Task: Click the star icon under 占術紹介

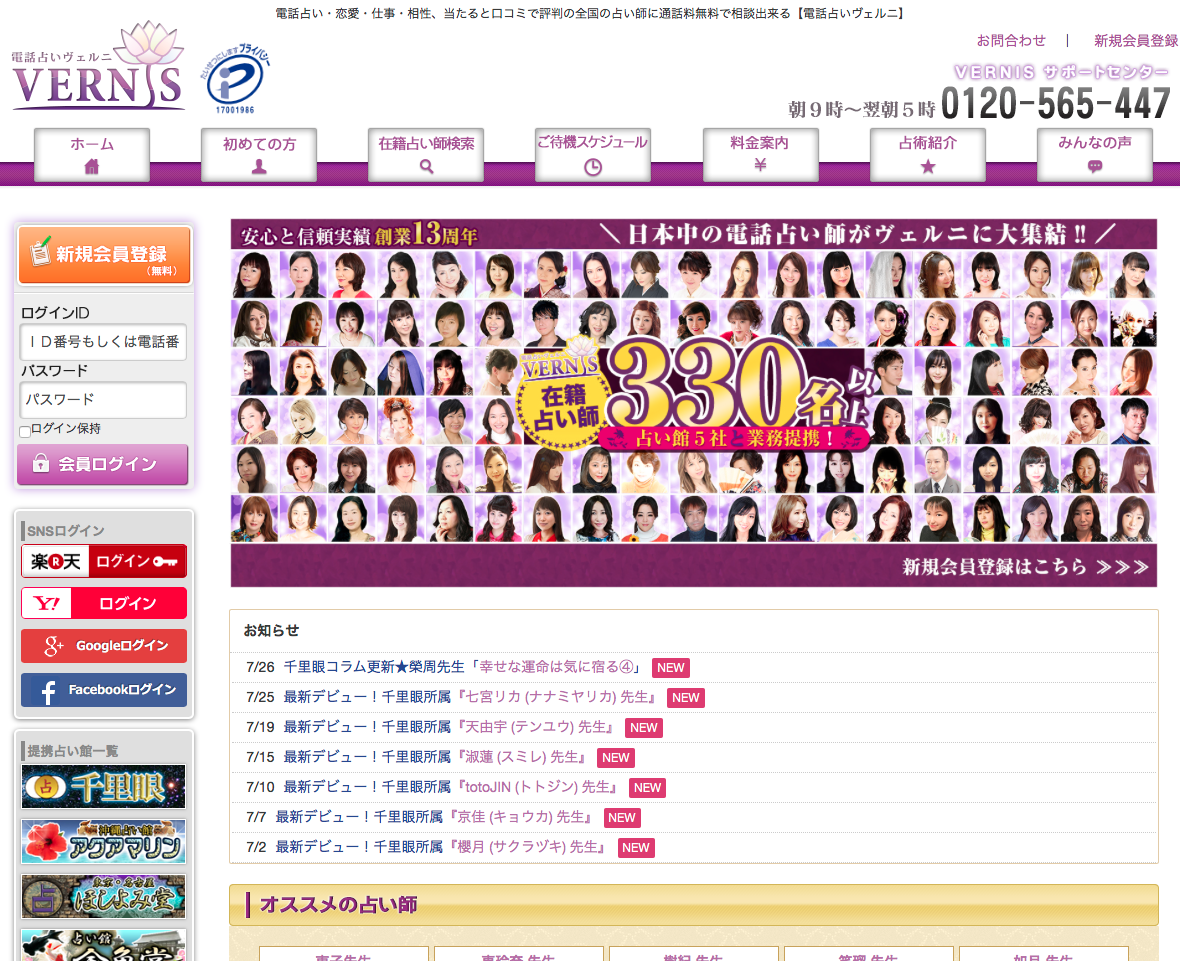Action: [x=928, y=166]
